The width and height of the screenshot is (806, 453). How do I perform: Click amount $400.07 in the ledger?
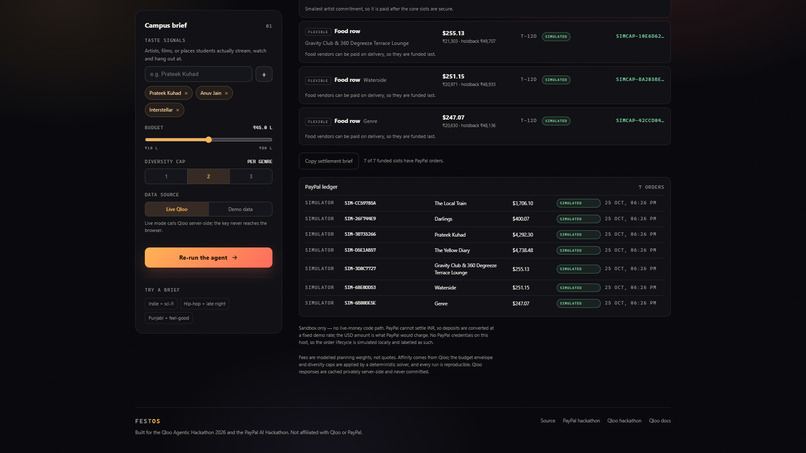coord(521,219)
